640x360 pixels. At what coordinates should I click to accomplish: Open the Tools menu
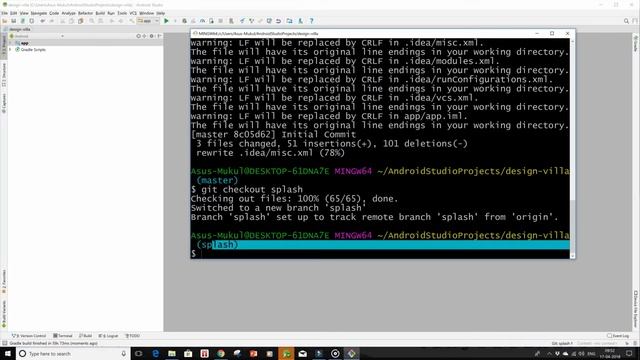point(122,13)
